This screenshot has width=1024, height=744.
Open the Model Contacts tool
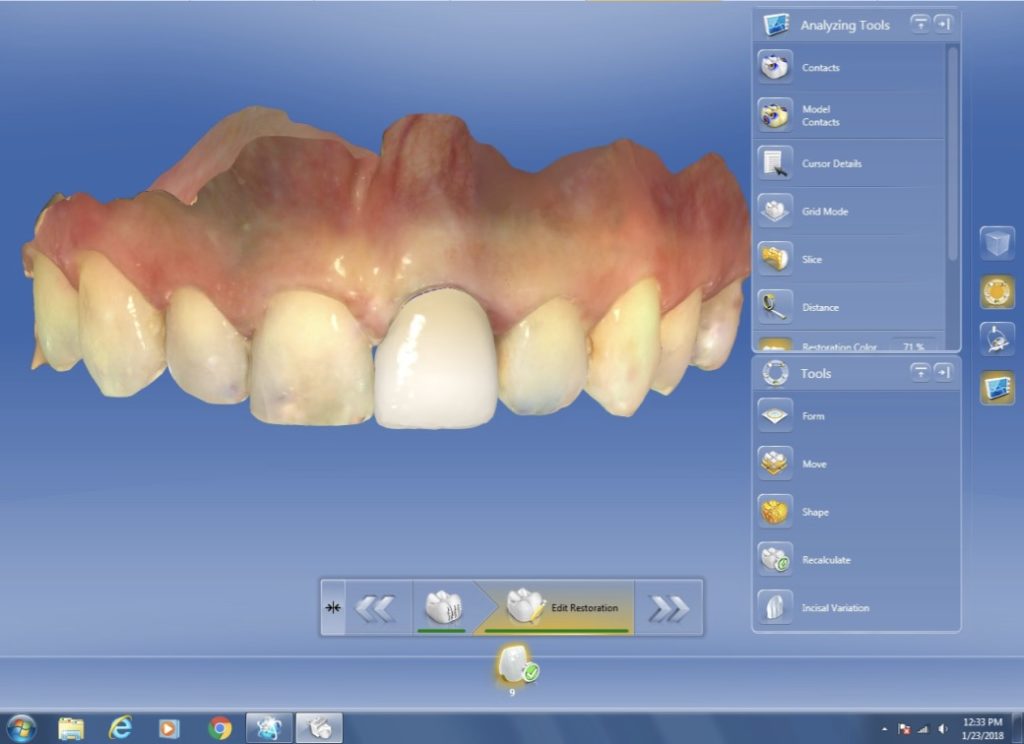tap(775, 115)
